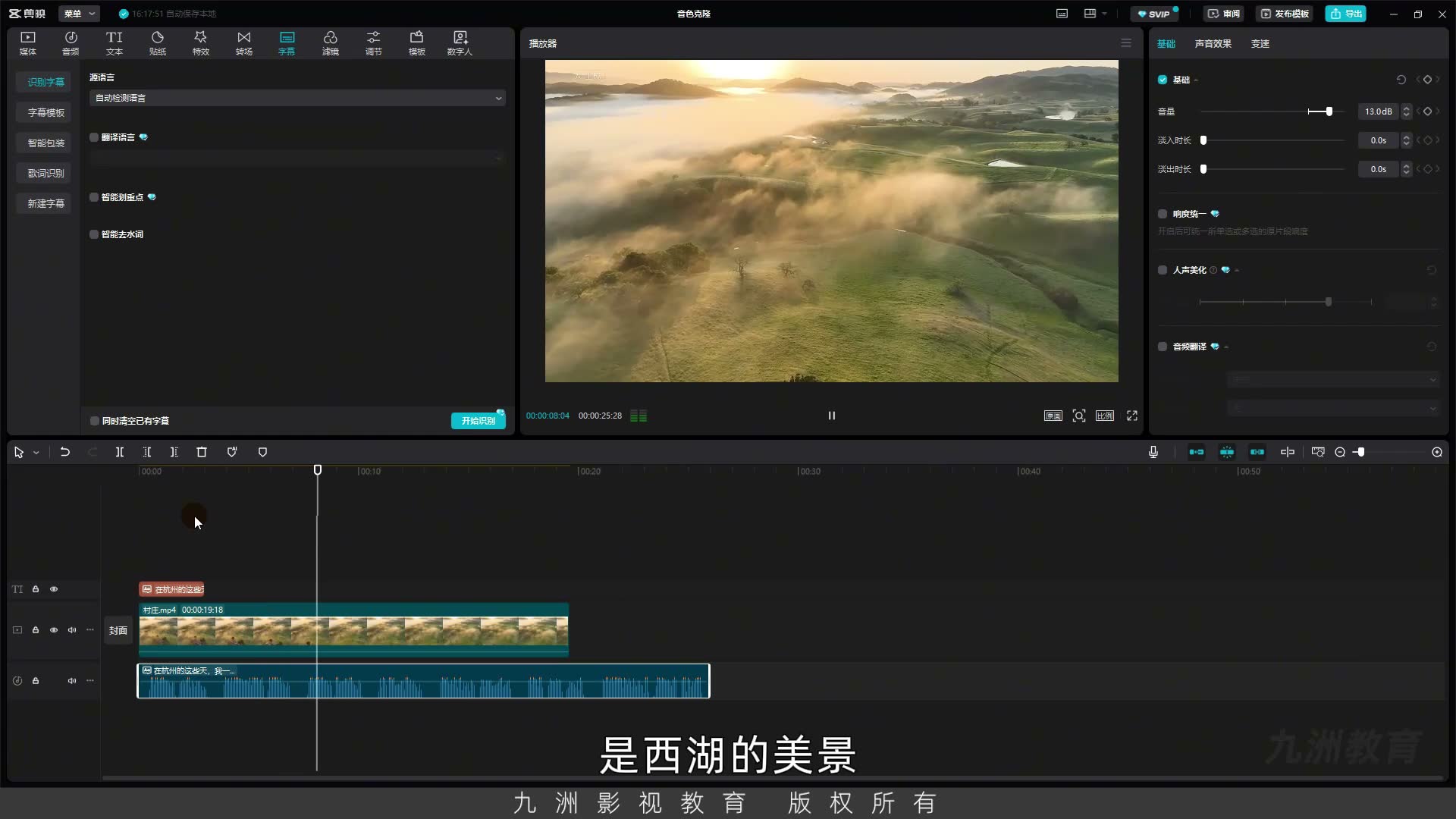The width and height of the screenshot is (1456, 819).
Task: Click the 封面 cover button
Action: pyautogui.click(x=118, y=630)
